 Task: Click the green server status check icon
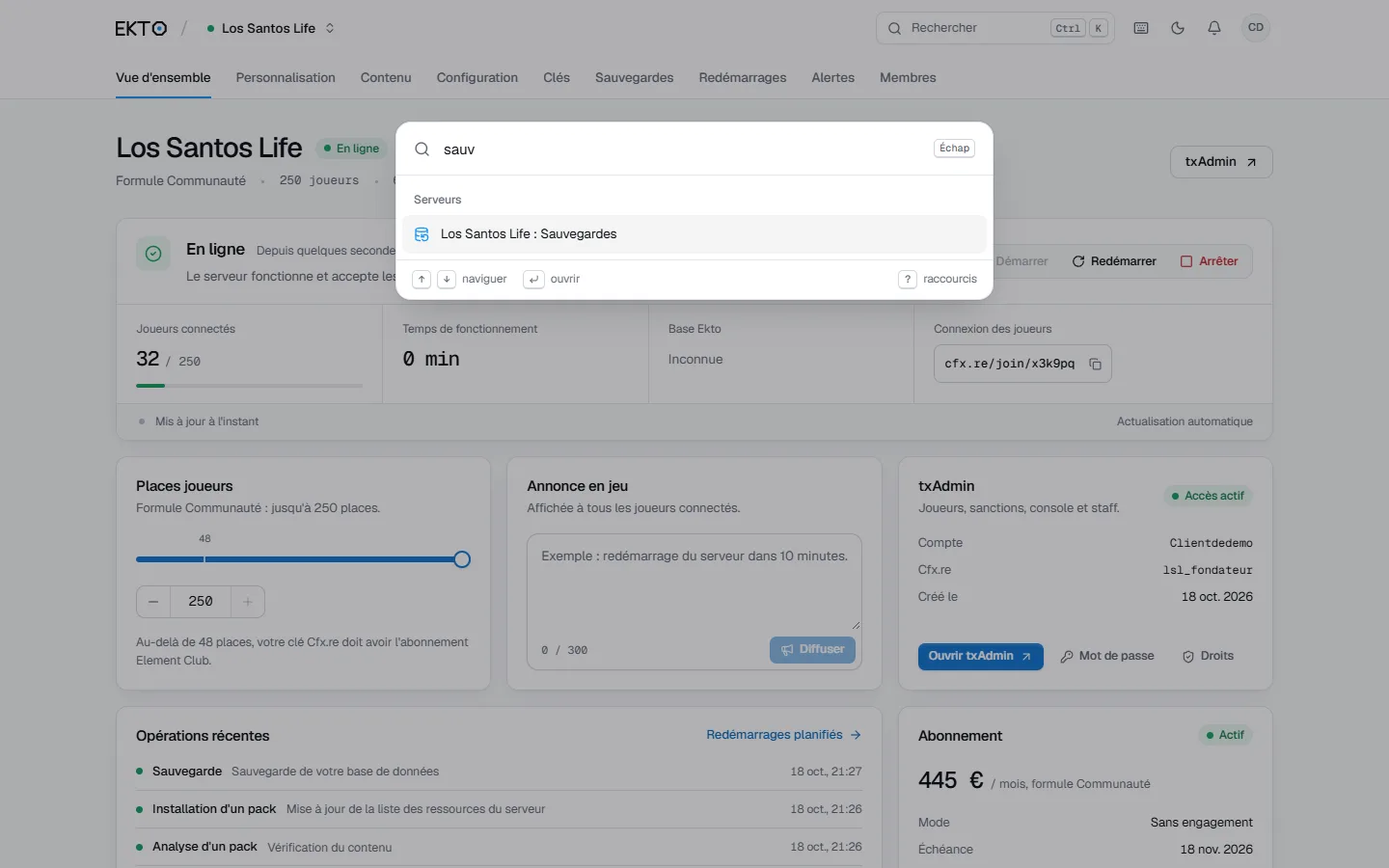coord(153,254)
